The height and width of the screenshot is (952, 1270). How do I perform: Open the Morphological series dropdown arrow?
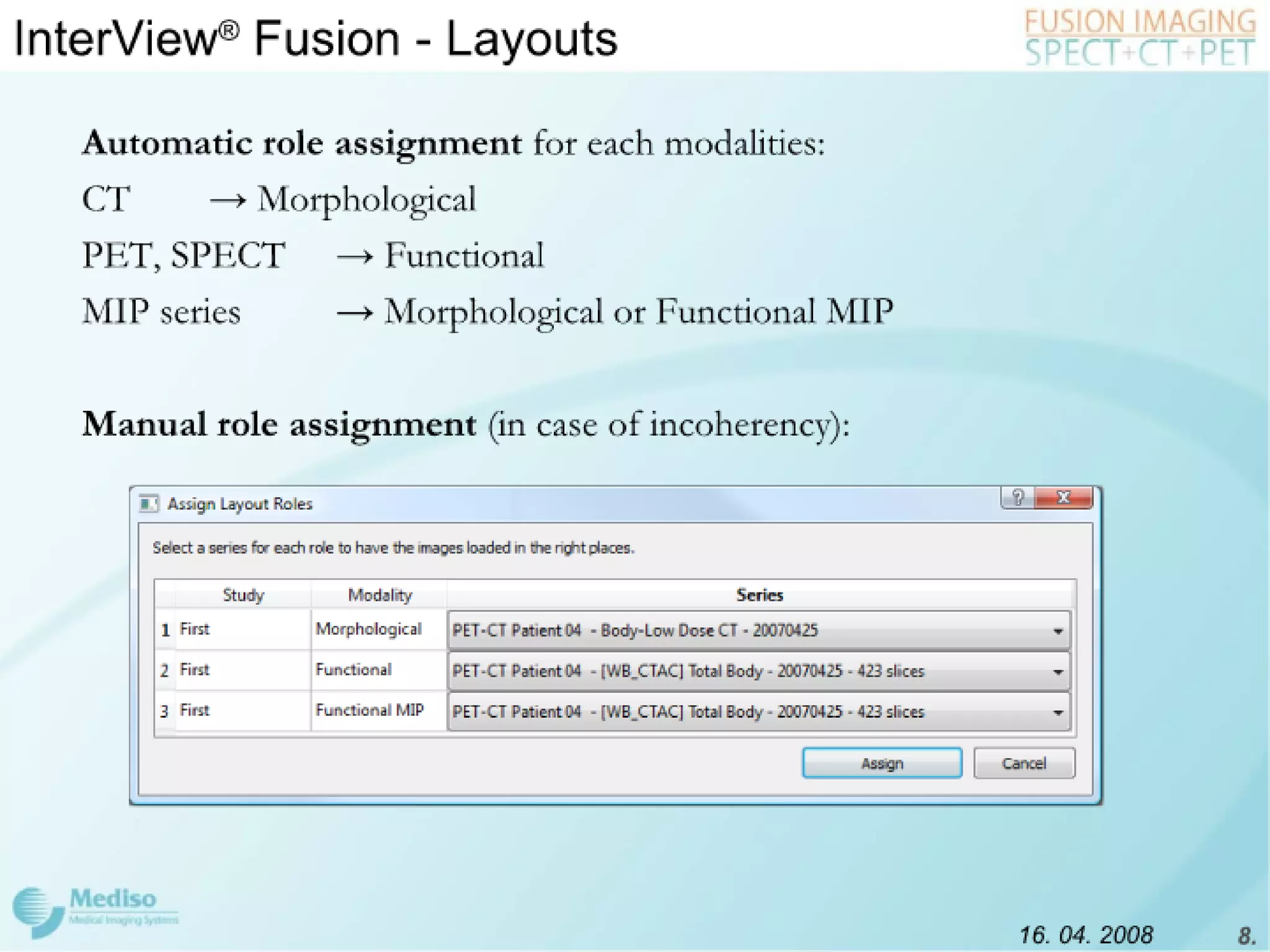[1058, 631]
